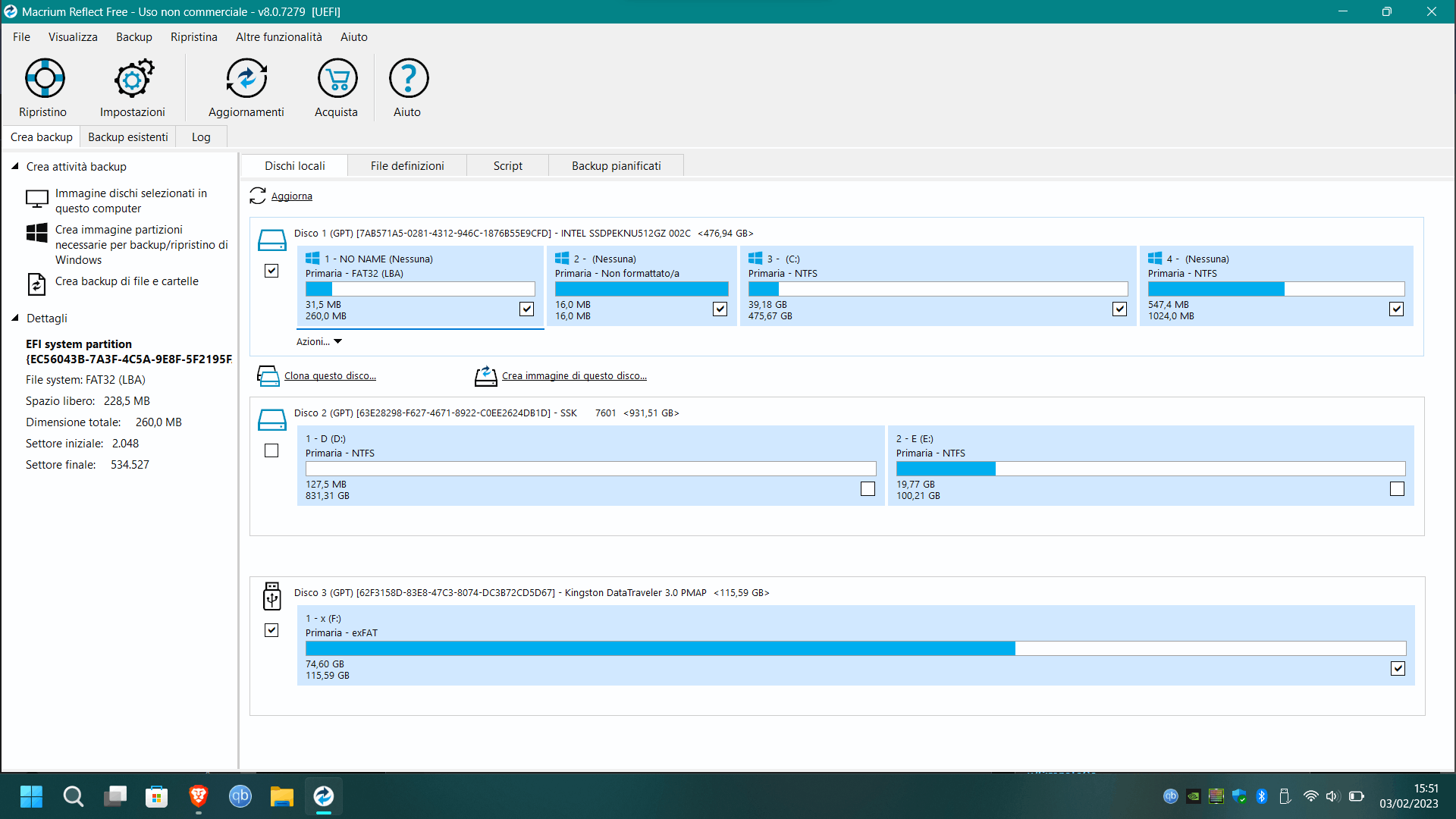
Task: Click the Windows logo icon in backup tasks
Action: (x=37, y=233)
